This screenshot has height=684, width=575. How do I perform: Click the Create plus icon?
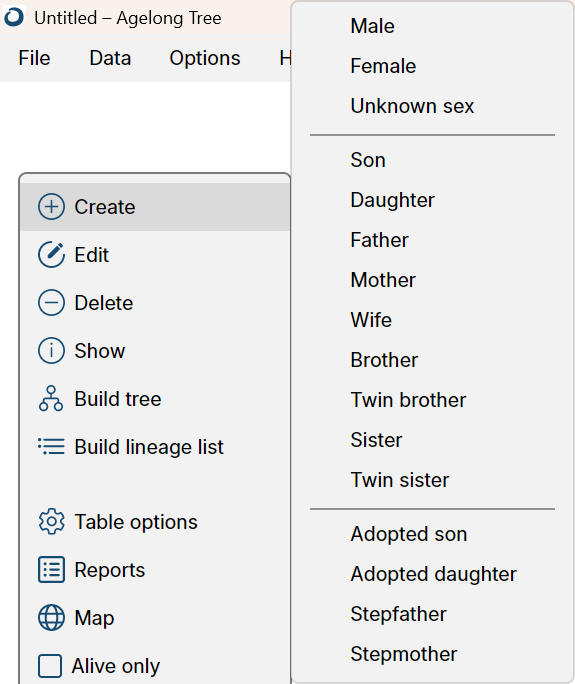pyautogui.click(x=51, y=206)
